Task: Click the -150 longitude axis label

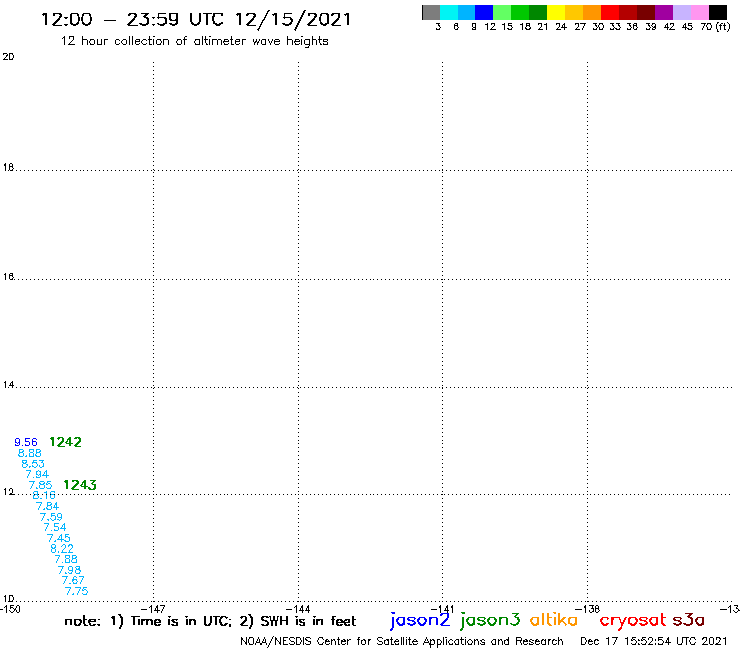Action: (10, 609)
